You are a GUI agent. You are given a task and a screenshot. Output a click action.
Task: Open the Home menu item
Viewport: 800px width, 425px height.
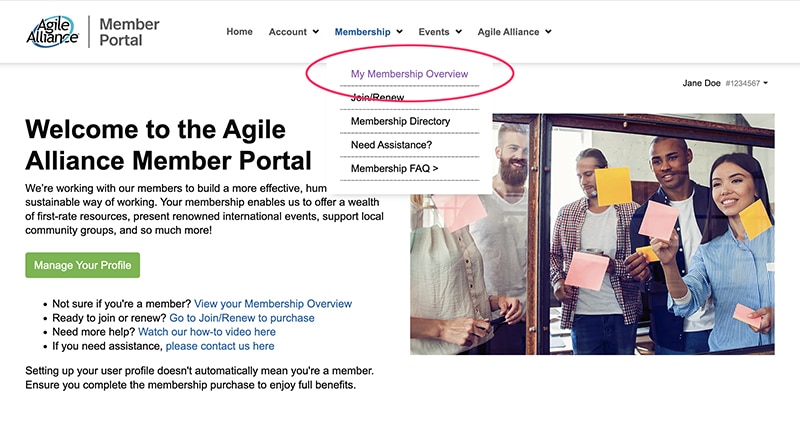[x=239, y=32]
